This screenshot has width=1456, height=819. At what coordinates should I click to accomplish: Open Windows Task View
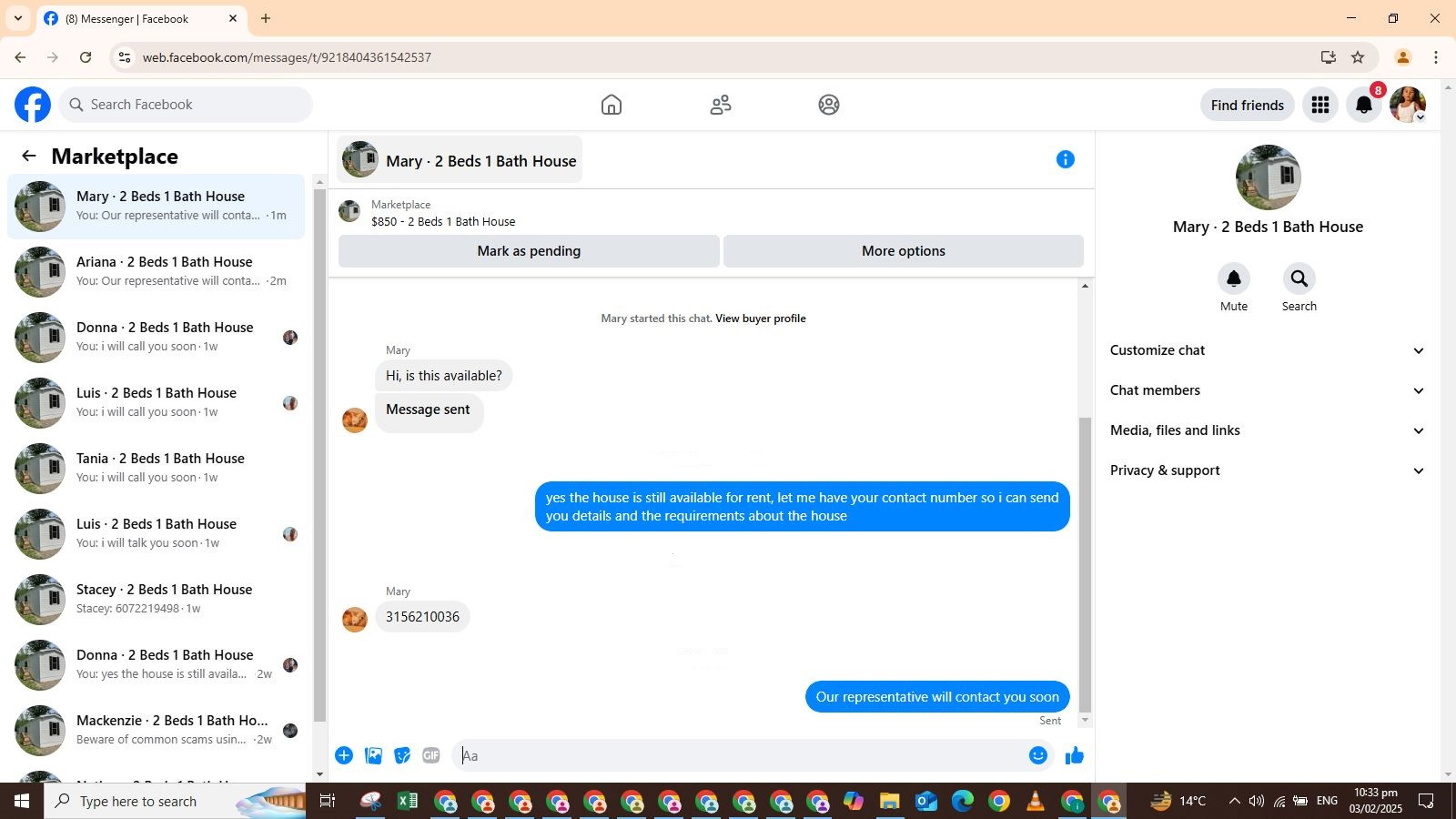[328, 802]
